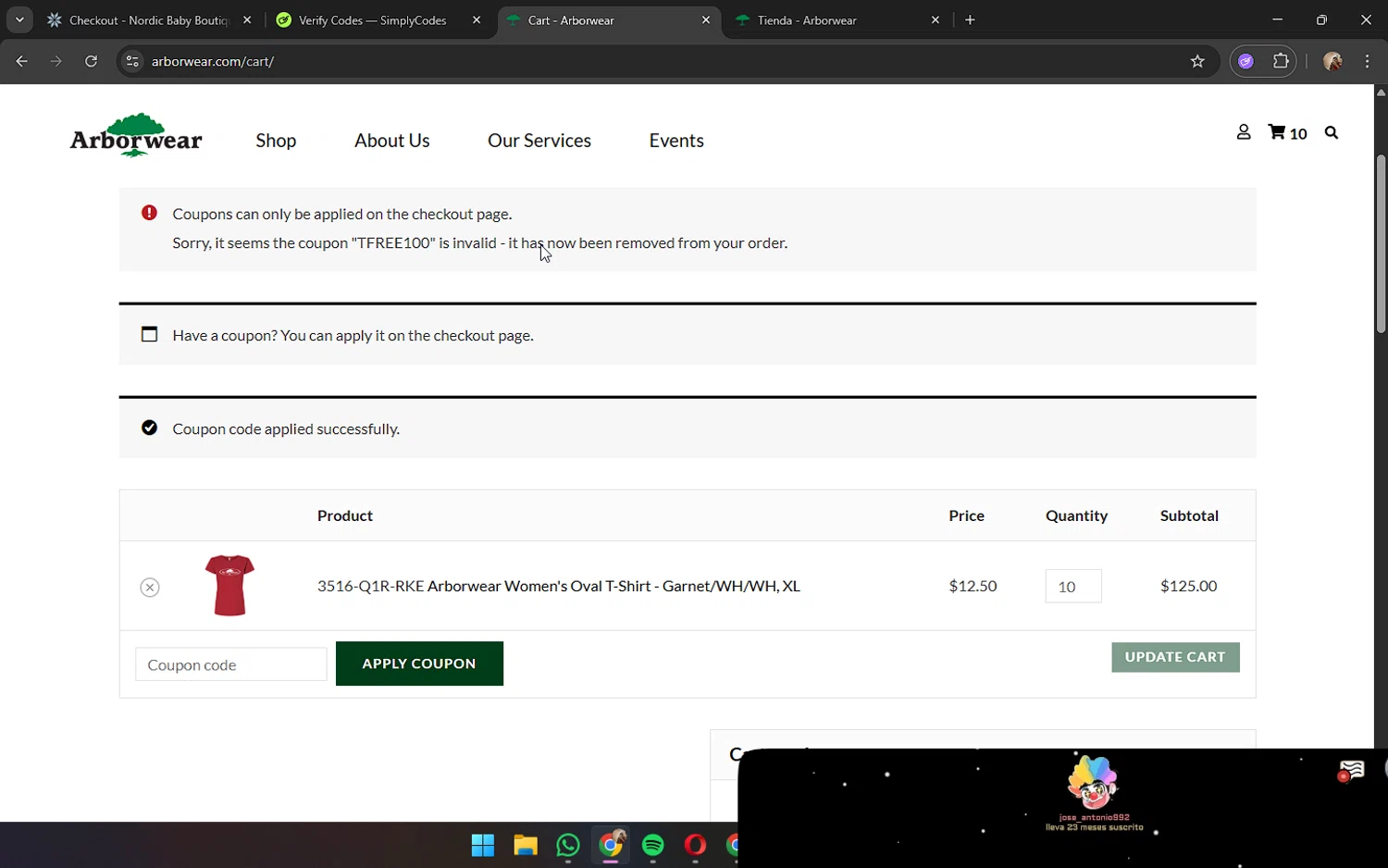This screenshot has height=868, width=1388.
Task: Click the quantity field showing 10
Action: [1073, 586]
